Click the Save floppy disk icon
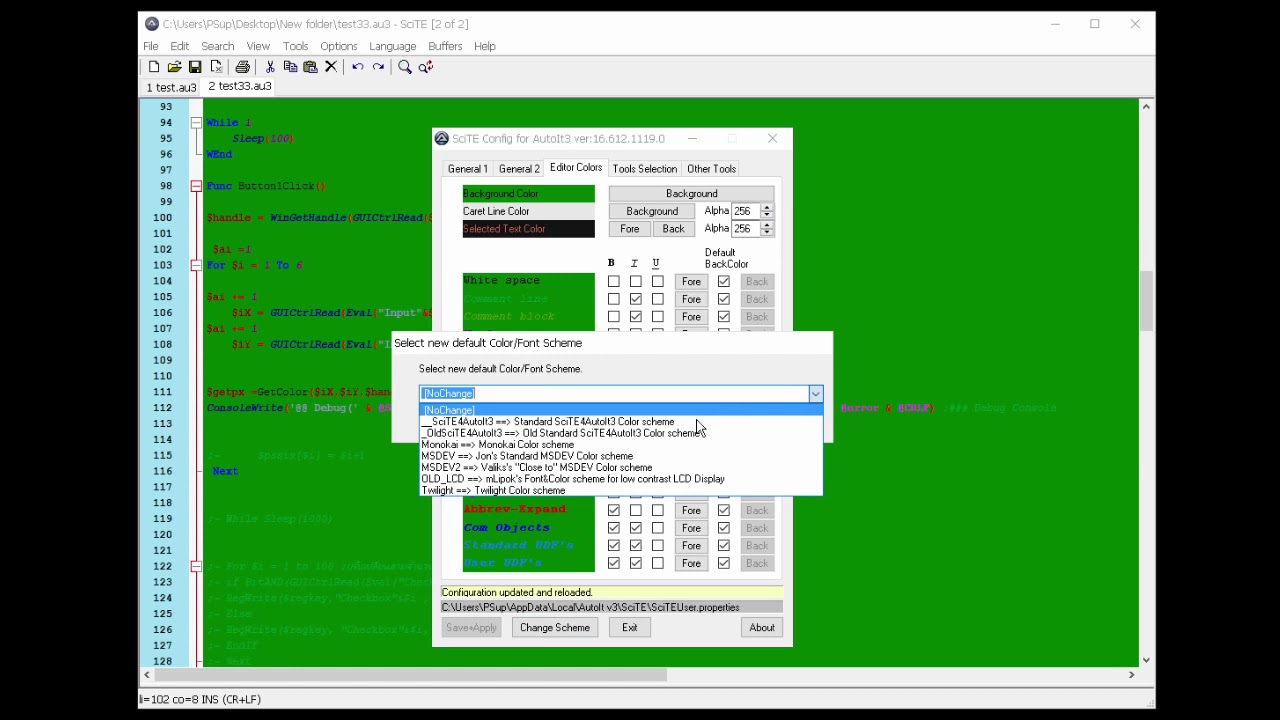This screenshot has width=1280, height=720. click(x=195, y=67)
